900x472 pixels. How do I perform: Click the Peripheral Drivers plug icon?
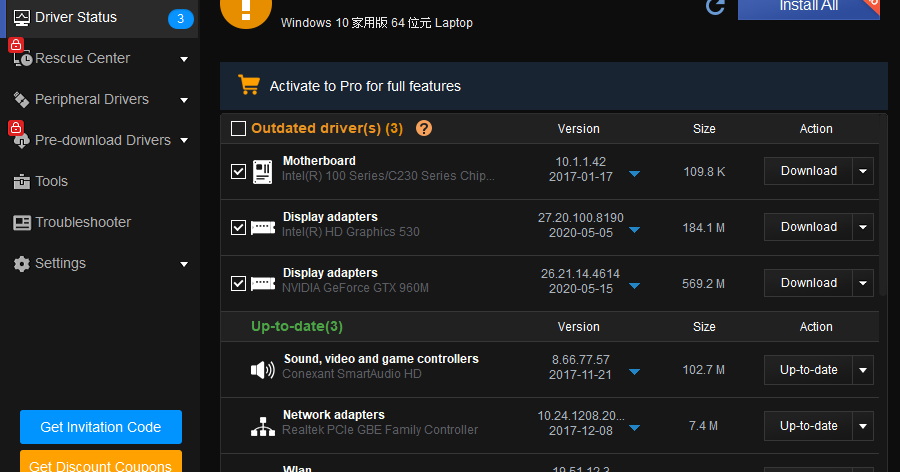pyautogui.click(x=21, y=99)
